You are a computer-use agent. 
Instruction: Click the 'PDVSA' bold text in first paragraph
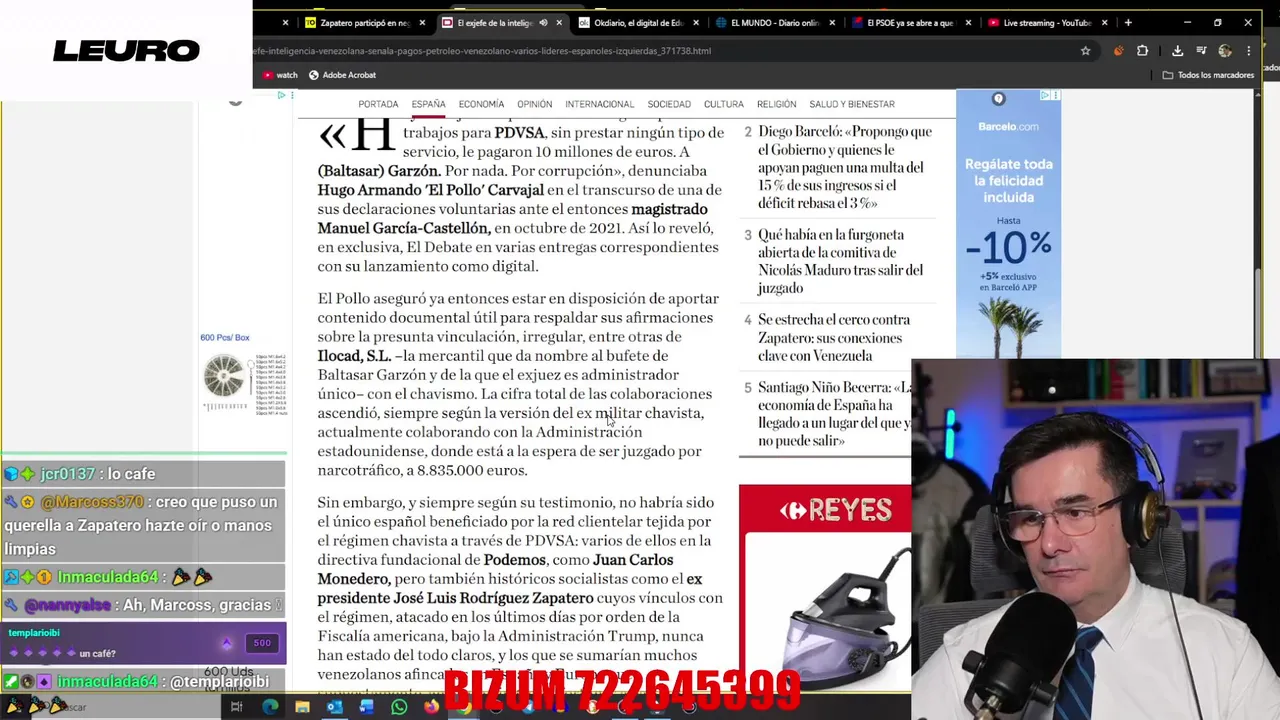tap(519, 133)
